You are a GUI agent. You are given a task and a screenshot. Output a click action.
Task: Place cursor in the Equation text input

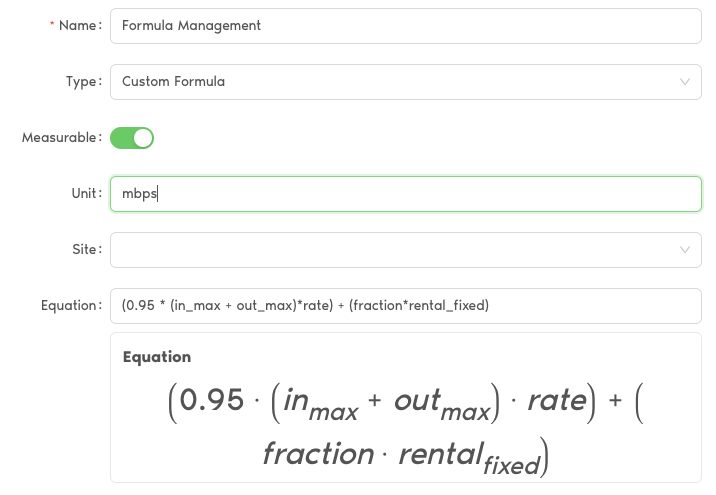tap(405, 306)
